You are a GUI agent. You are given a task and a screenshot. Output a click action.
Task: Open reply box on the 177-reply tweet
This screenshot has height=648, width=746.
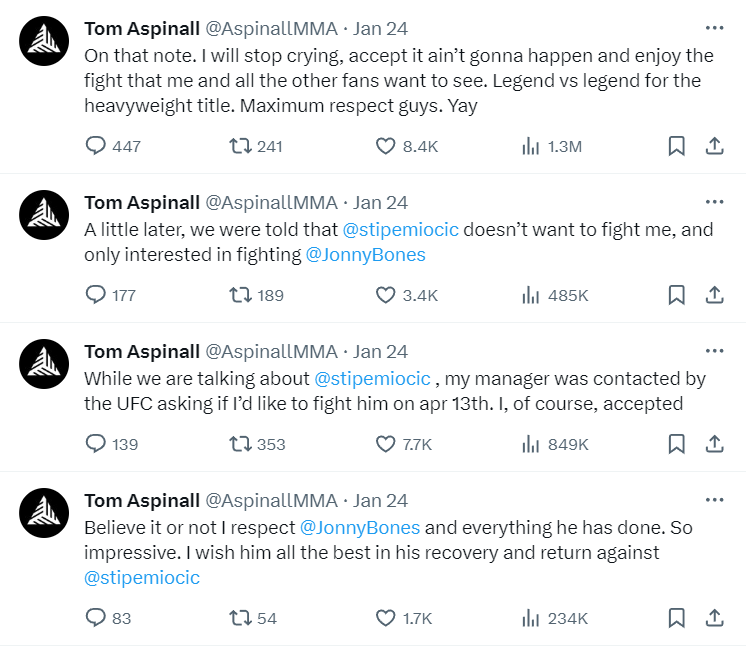point(96,295)
